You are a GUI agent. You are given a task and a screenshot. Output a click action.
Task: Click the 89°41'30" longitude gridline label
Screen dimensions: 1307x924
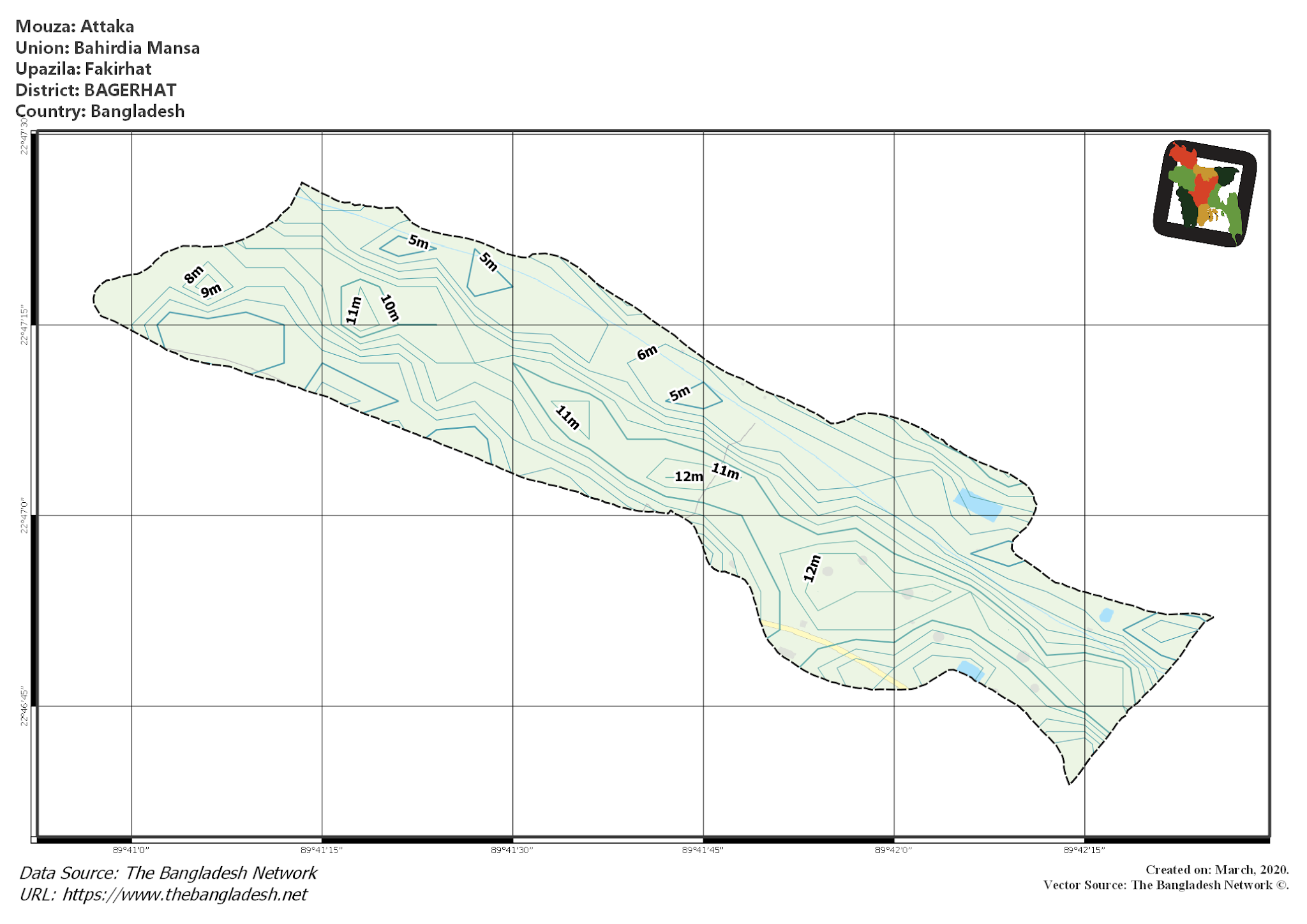click(512, 849)
